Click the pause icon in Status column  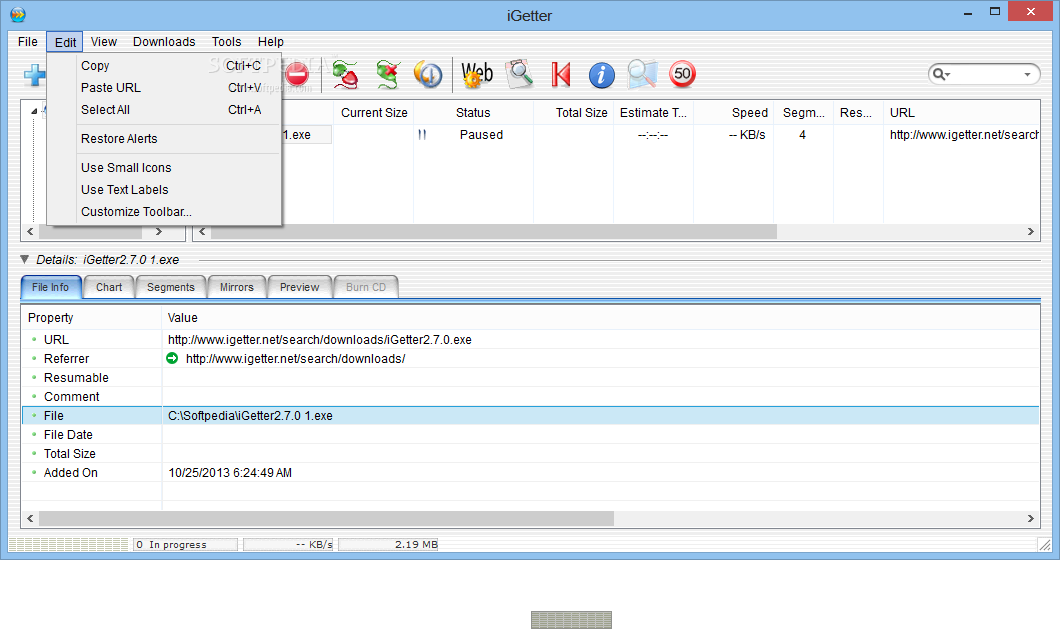point(422,135)
